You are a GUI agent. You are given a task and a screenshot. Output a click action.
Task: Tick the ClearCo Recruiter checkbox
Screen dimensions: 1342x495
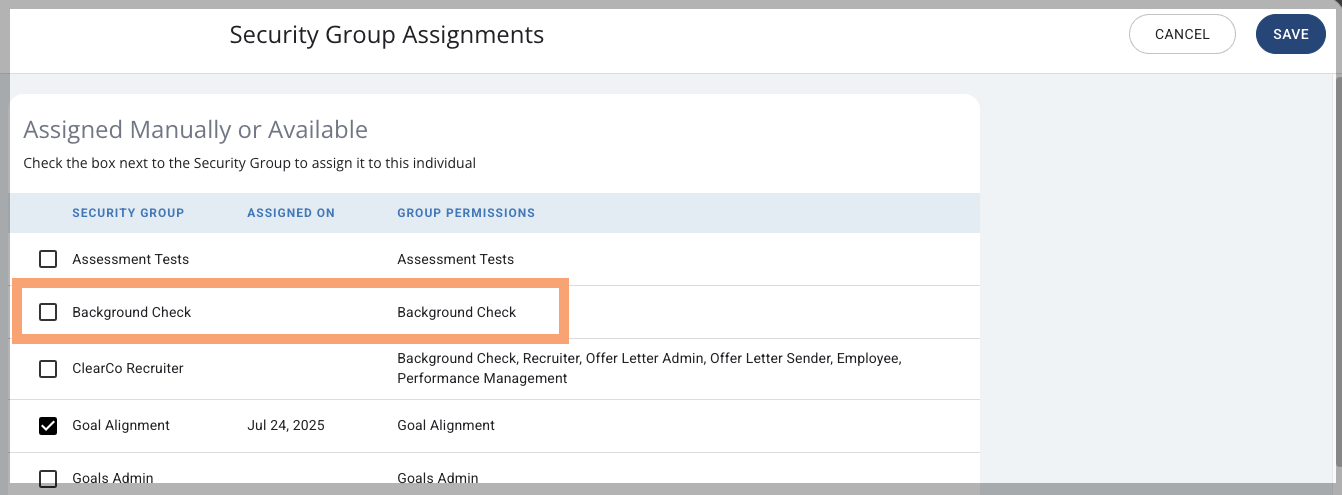point(48,368)
